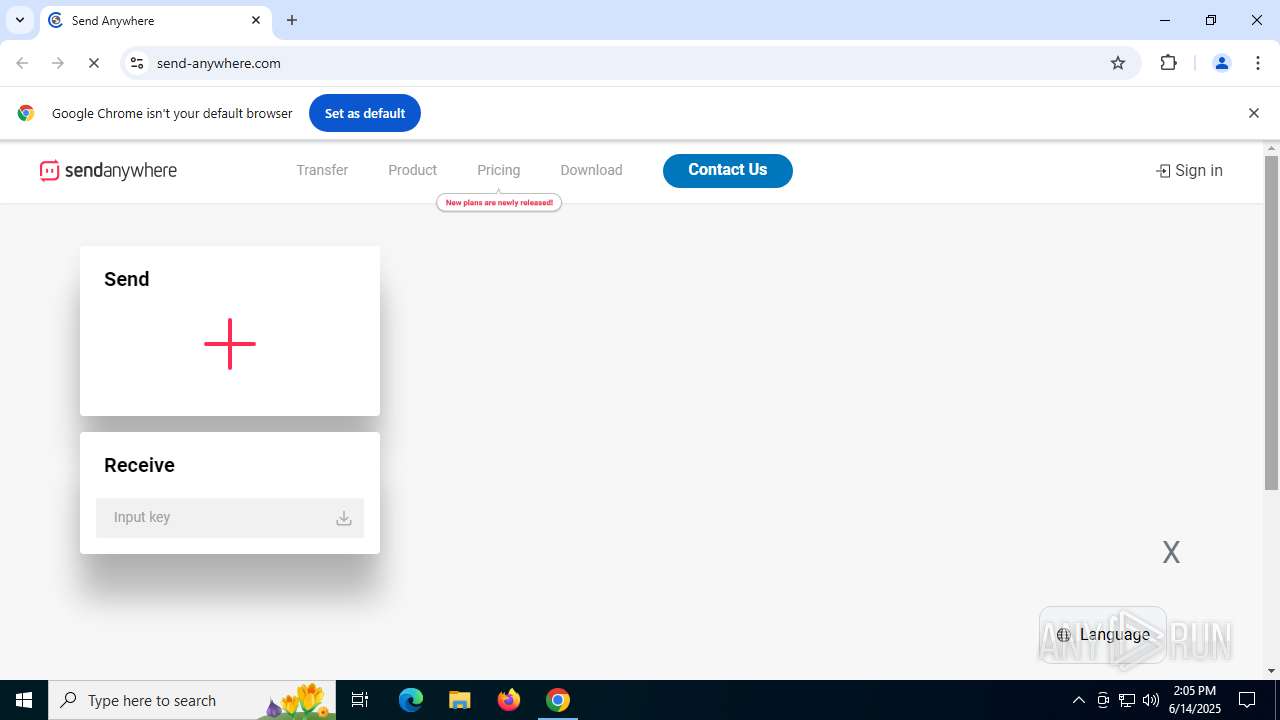Open the Transfer menu item
This screenshot has height=720, width=1280.
click(322, 170)
